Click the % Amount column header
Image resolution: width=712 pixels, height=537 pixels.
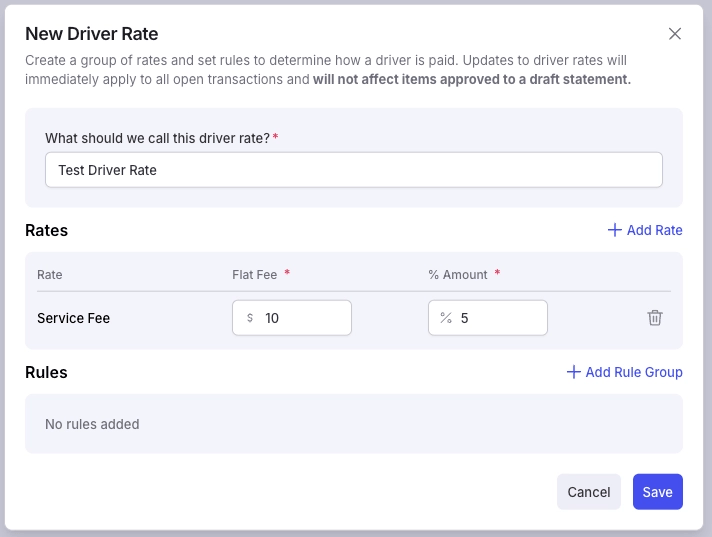click(x=458, y=275)
